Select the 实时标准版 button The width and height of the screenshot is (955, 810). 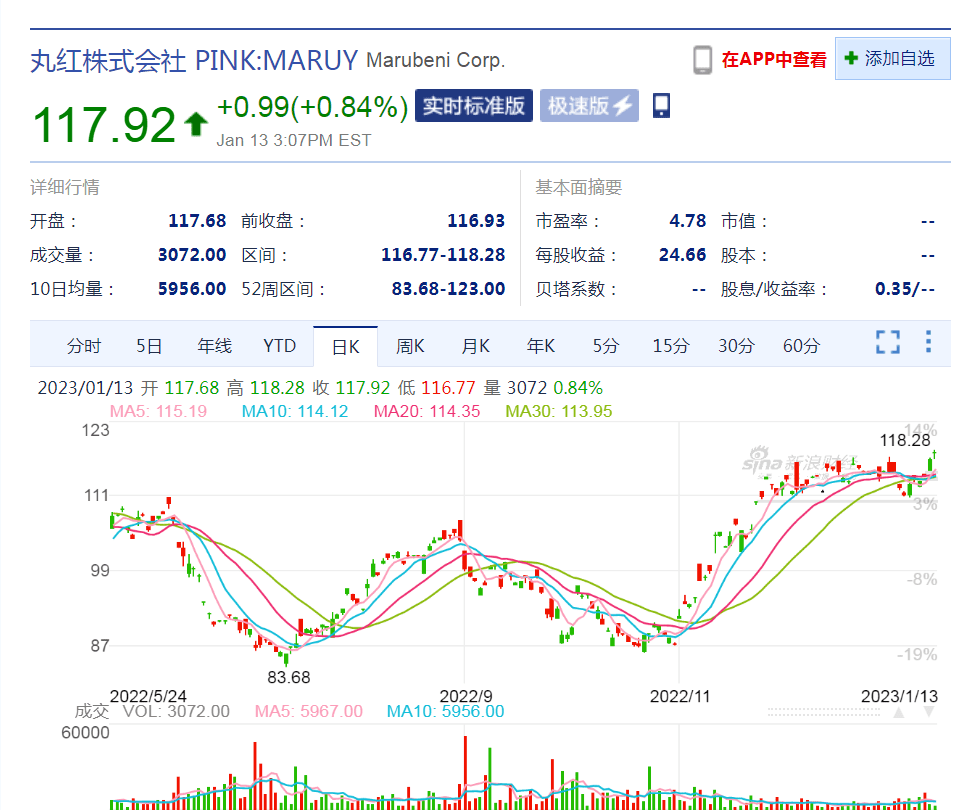coord(474,106)
